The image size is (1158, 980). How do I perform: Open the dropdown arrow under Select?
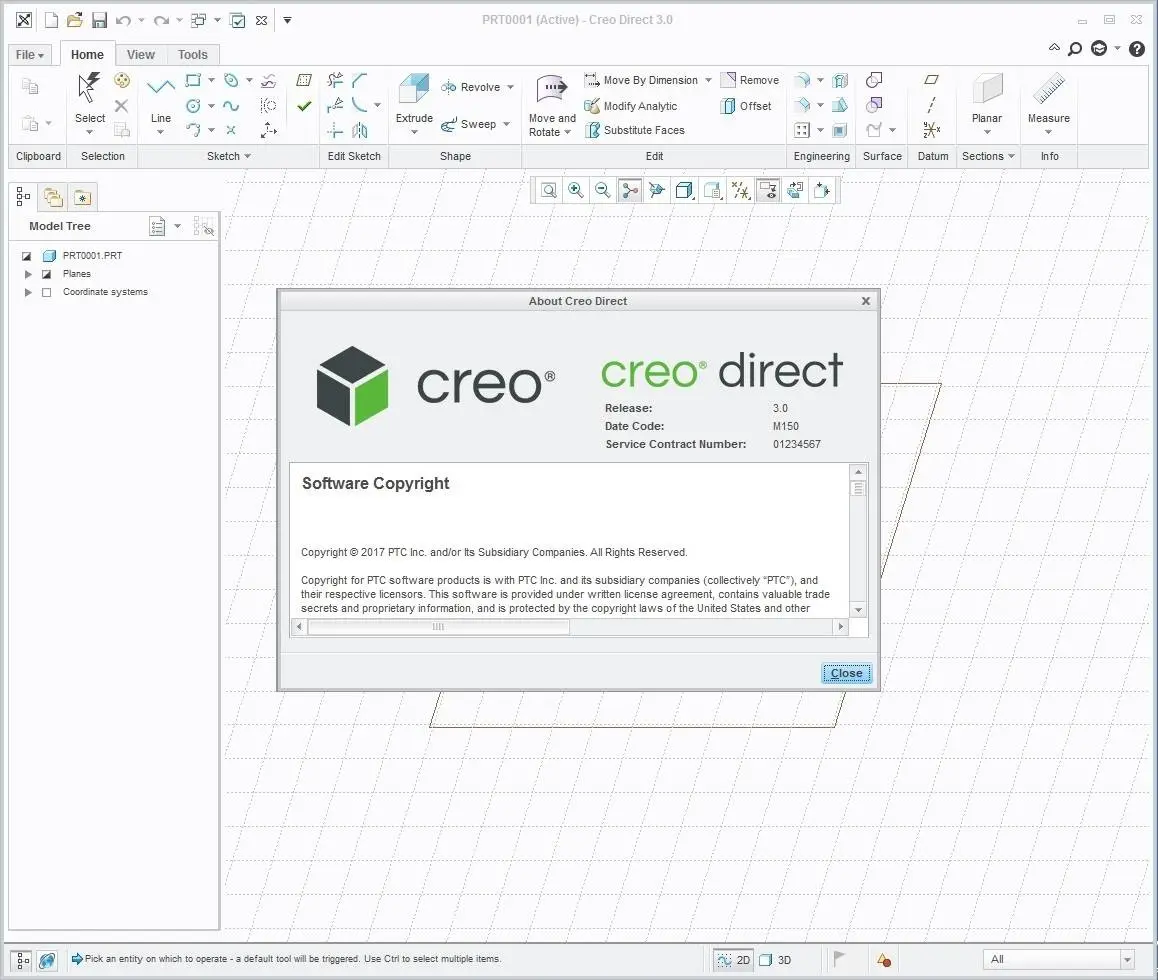pyautogui.click(x=89, y=132)
